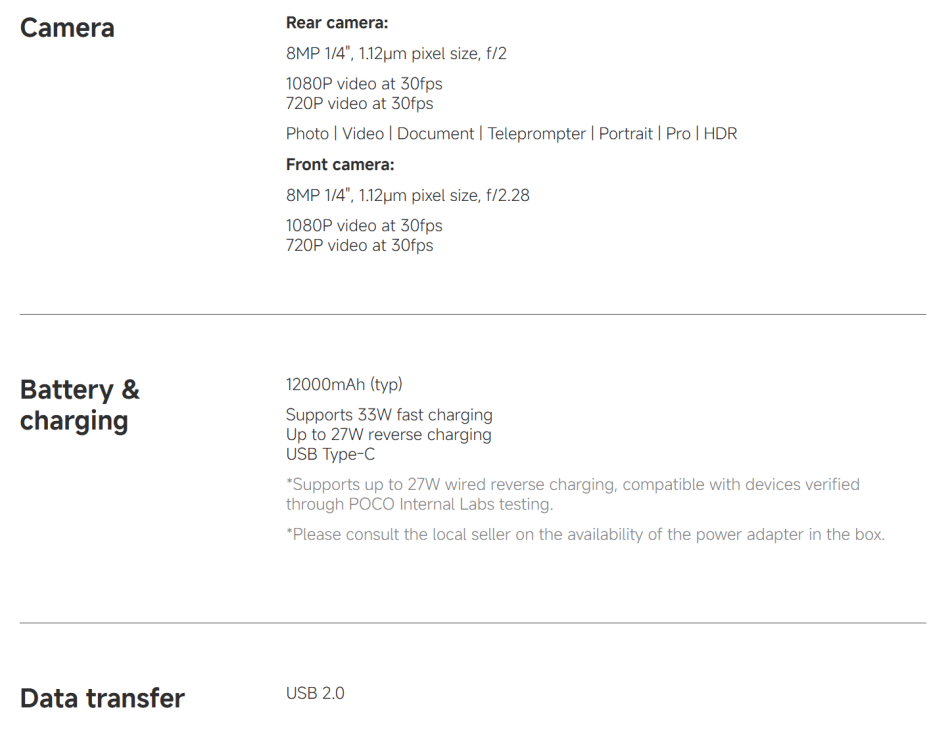Click the "Battery & charging" section heading
Image resolution: width=950 pixels, height=733 pixels.
click(80, 404)
